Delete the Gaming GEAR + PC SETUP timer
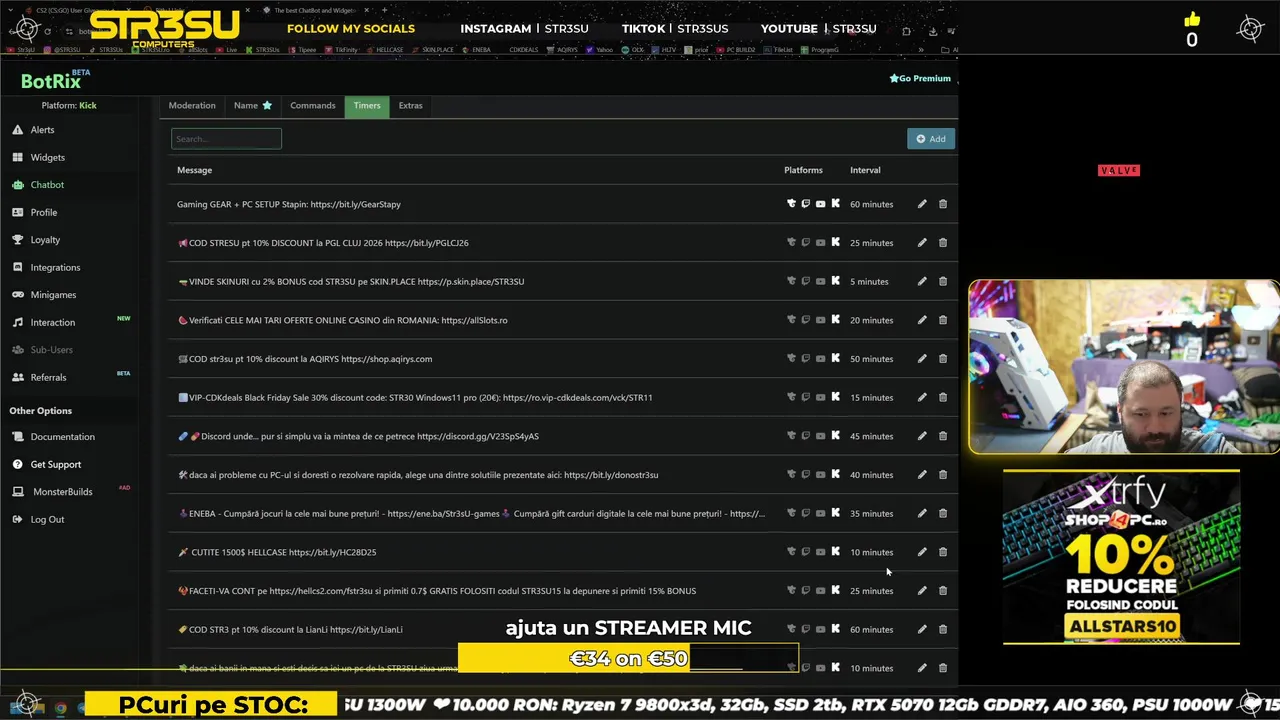The image size is (1280, 720). click(943, 204)
